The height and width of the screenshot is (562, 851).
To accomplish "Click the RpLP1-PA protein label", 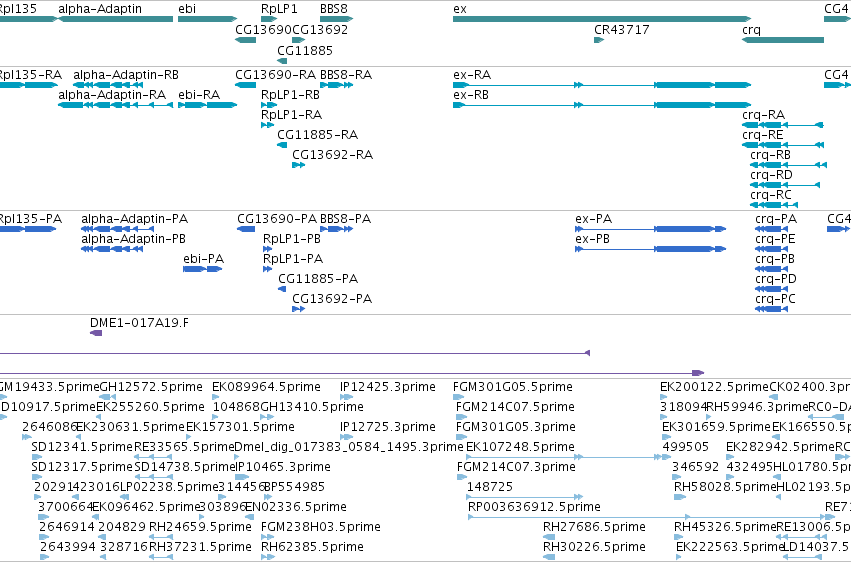I will (293, 259).
